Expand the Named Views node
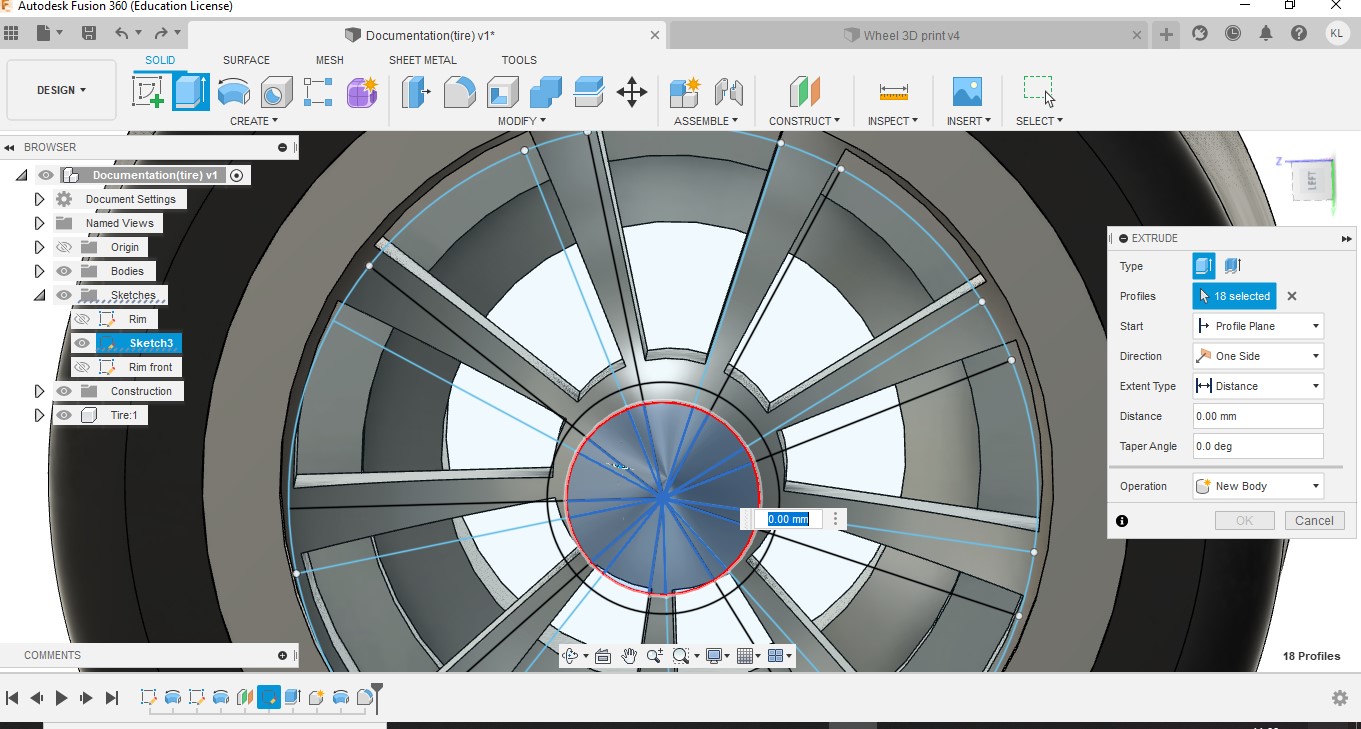 [x=40, y=223]
